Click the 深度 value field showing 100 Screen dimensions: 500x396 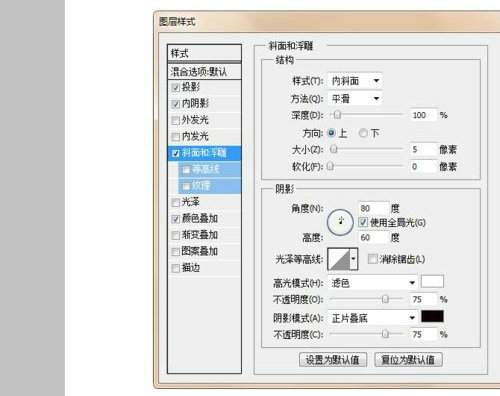(423, 115)
